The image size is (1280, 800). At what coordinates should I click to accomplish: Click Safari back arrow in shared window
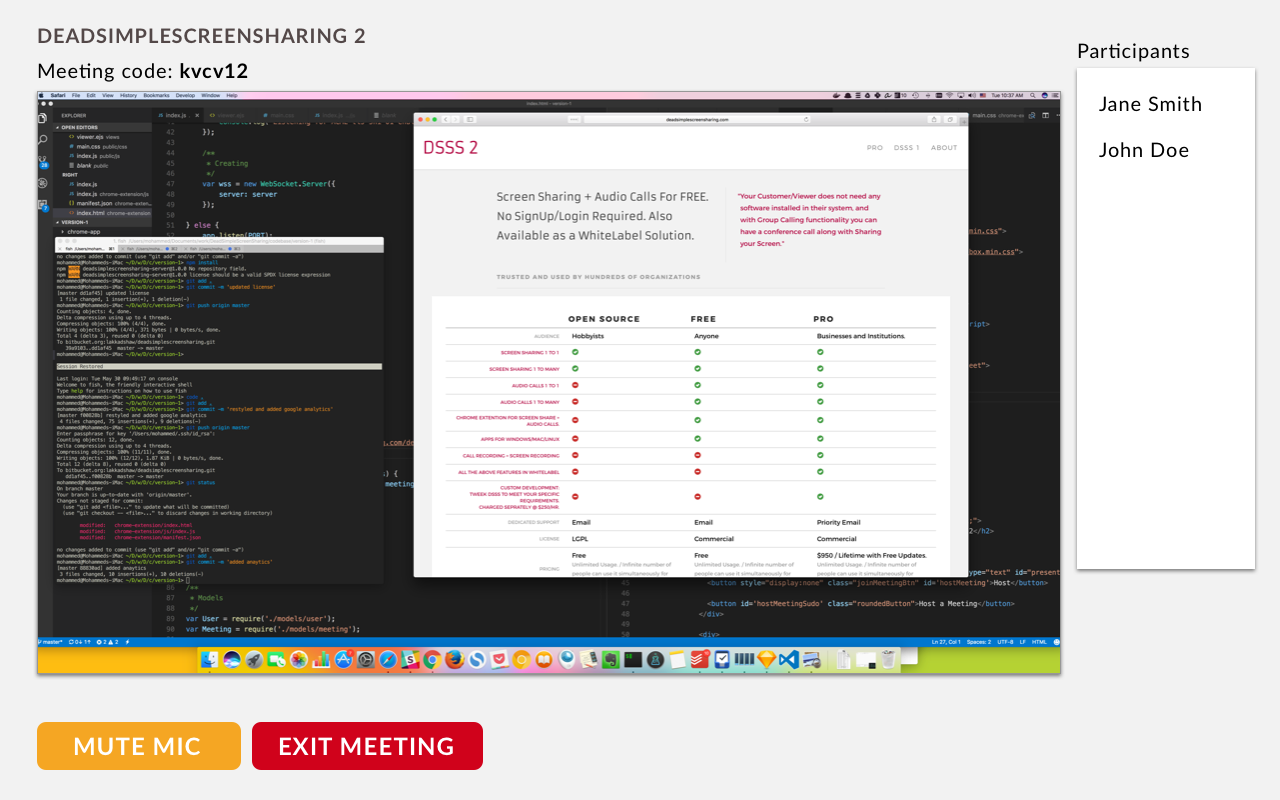(446, 119)
